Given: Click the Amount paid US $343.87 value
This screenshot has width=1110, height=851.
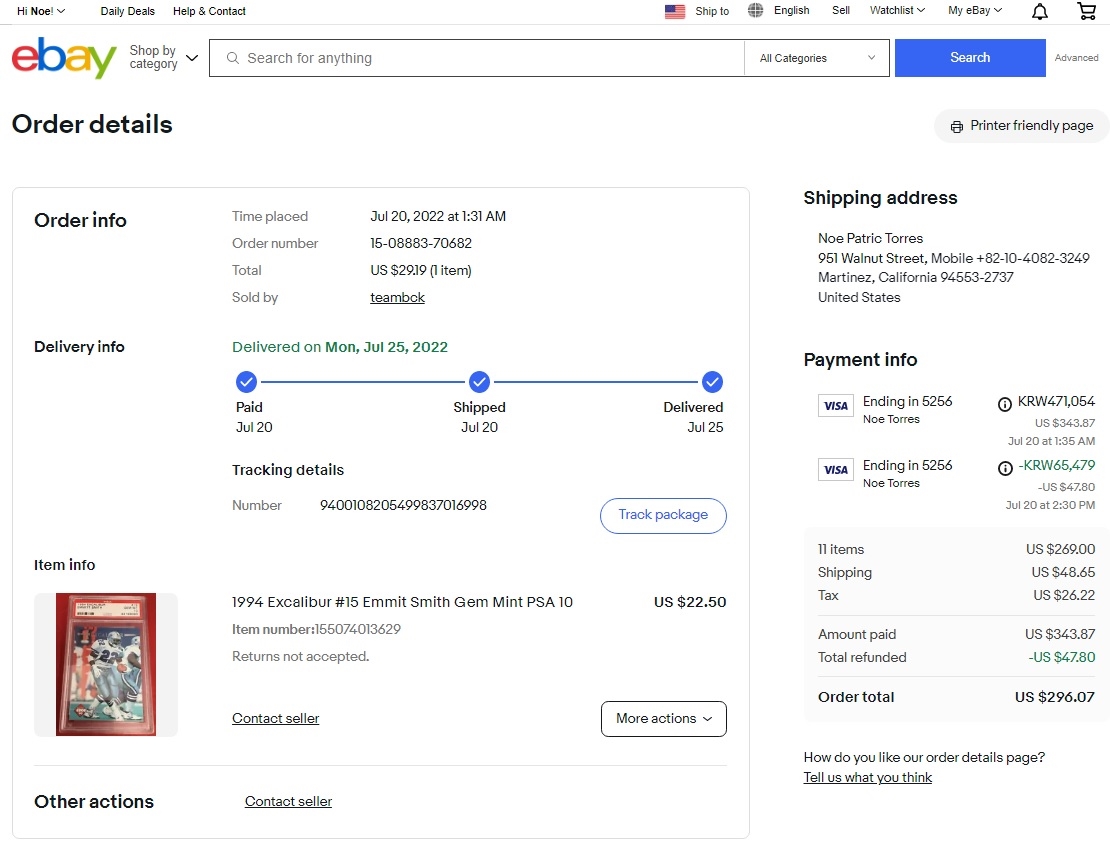Looking at the screenshot, I should point(1060,634).
